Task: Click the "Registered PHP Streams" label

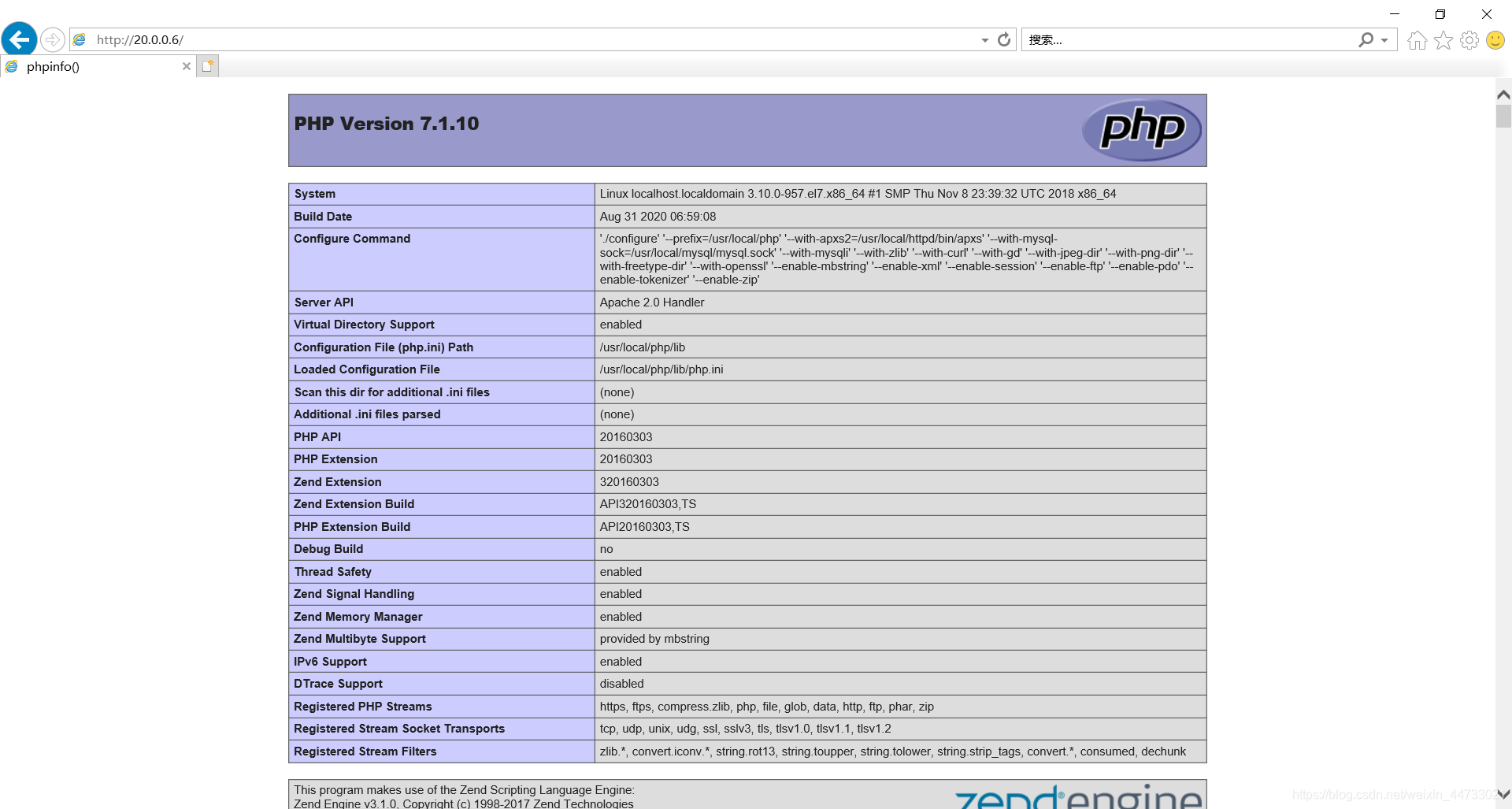Action: [363, 707]
